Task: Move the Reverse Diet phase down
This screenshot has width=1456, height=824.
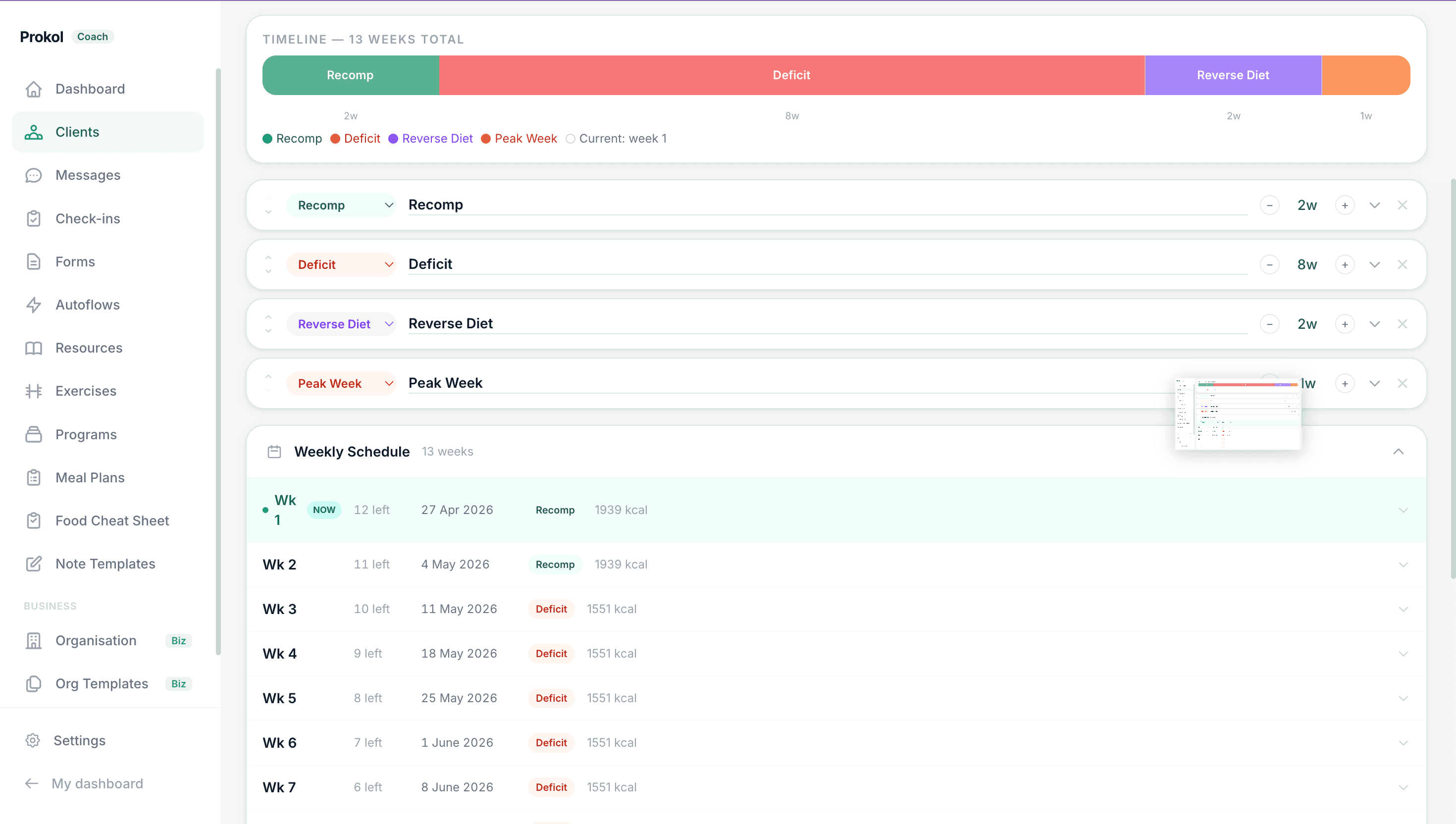Action: [268, 331]
